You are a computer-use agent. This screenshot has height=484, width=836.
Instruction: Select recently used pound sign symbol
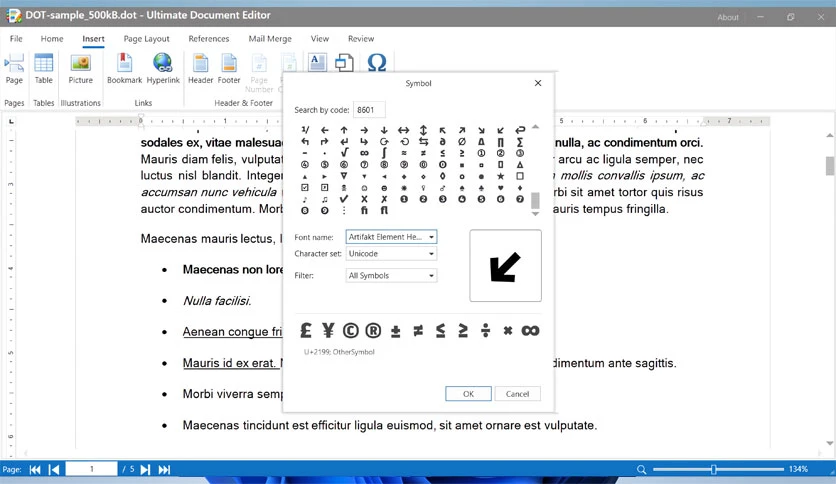coord(306,330)
